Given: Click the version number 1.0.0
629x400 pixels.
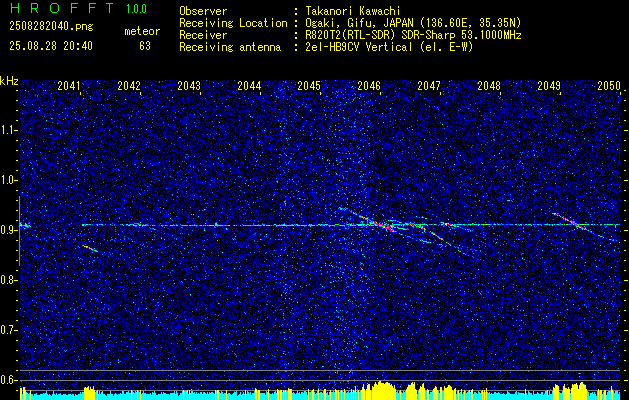Looking at the screenshot, I should click(x=136, y=9).
